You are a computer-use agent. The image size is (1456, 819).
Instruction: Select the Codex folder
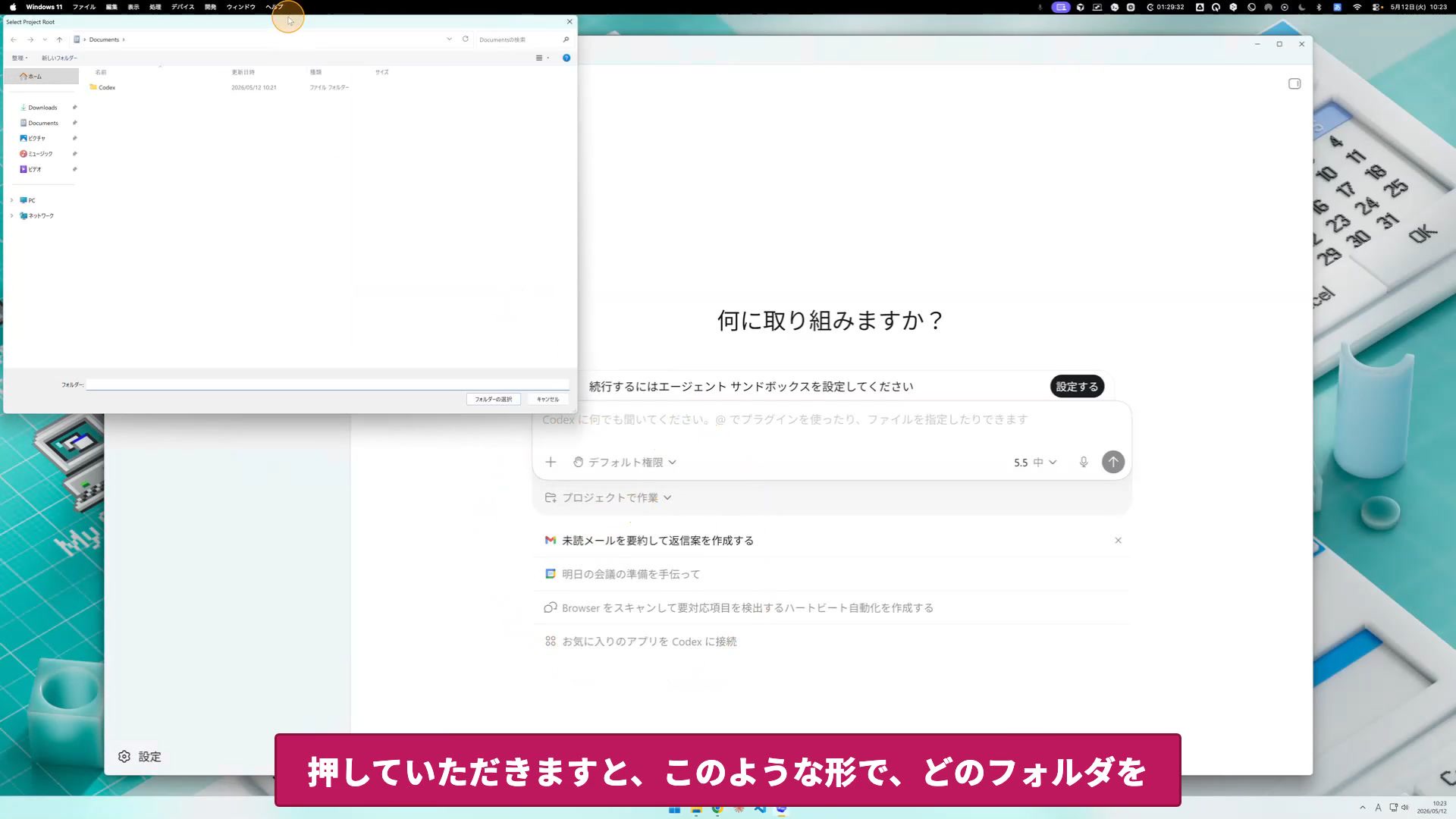(102, 87)
